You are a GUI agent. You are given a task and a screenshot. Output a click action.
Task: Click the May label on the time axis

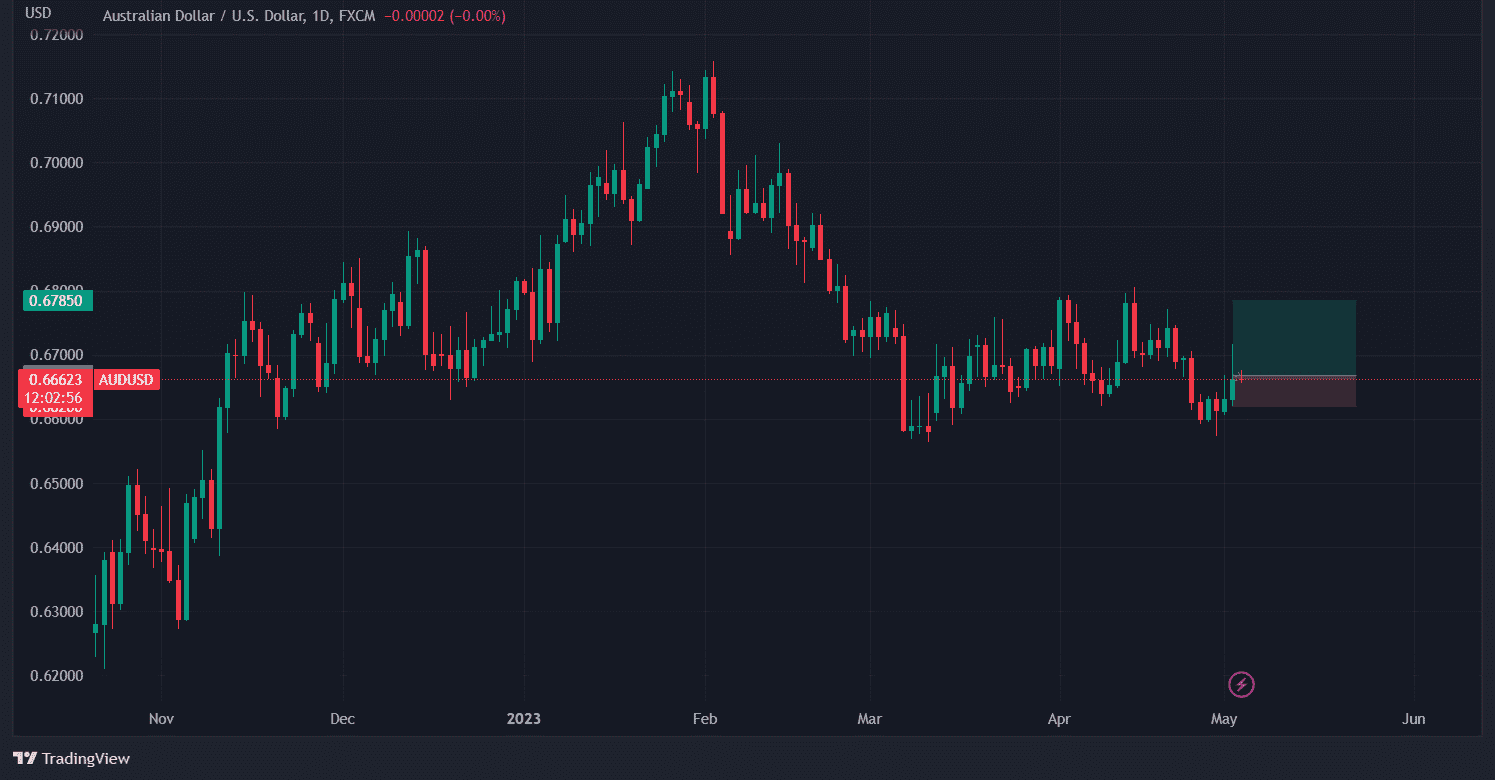click(x=1224, y=719)
